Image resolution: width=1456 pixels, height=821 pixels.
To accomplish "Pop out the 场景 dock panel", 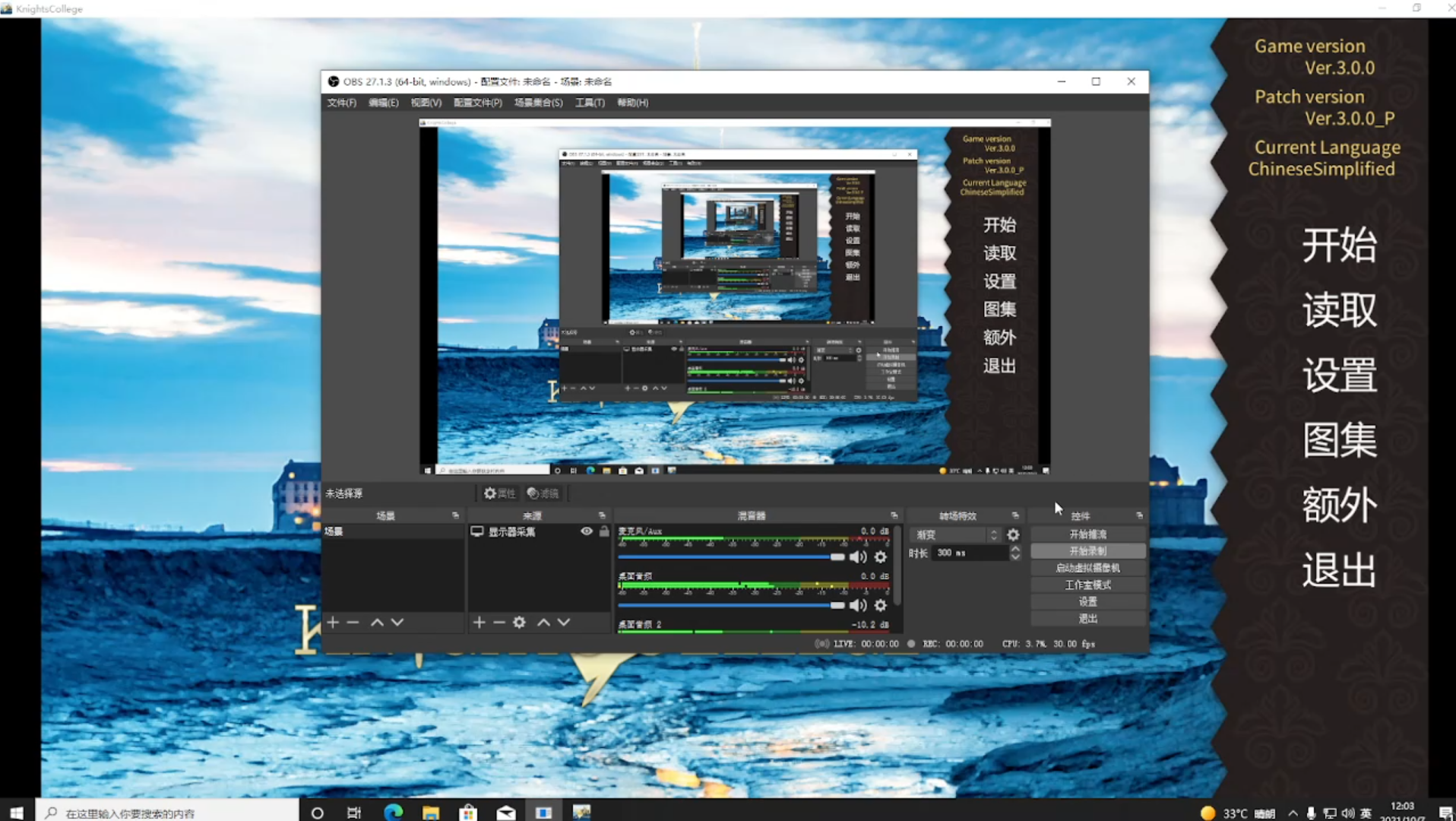I will [455, 515].
